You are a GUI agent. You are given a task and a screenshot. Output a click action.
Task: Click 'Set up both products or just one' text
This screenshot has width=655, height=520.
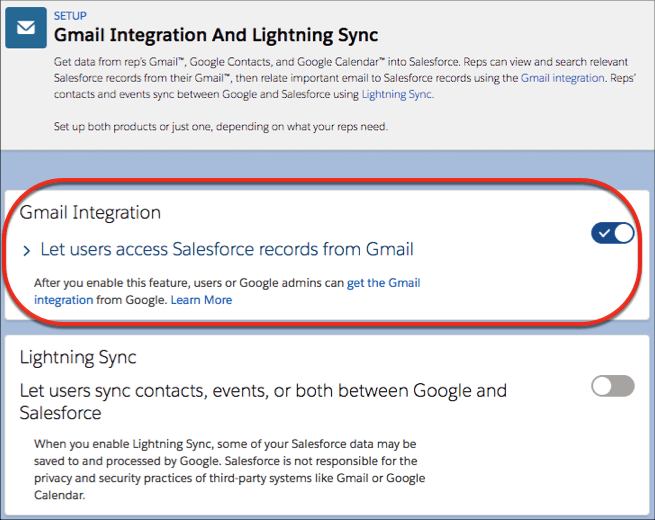(221, 127)
